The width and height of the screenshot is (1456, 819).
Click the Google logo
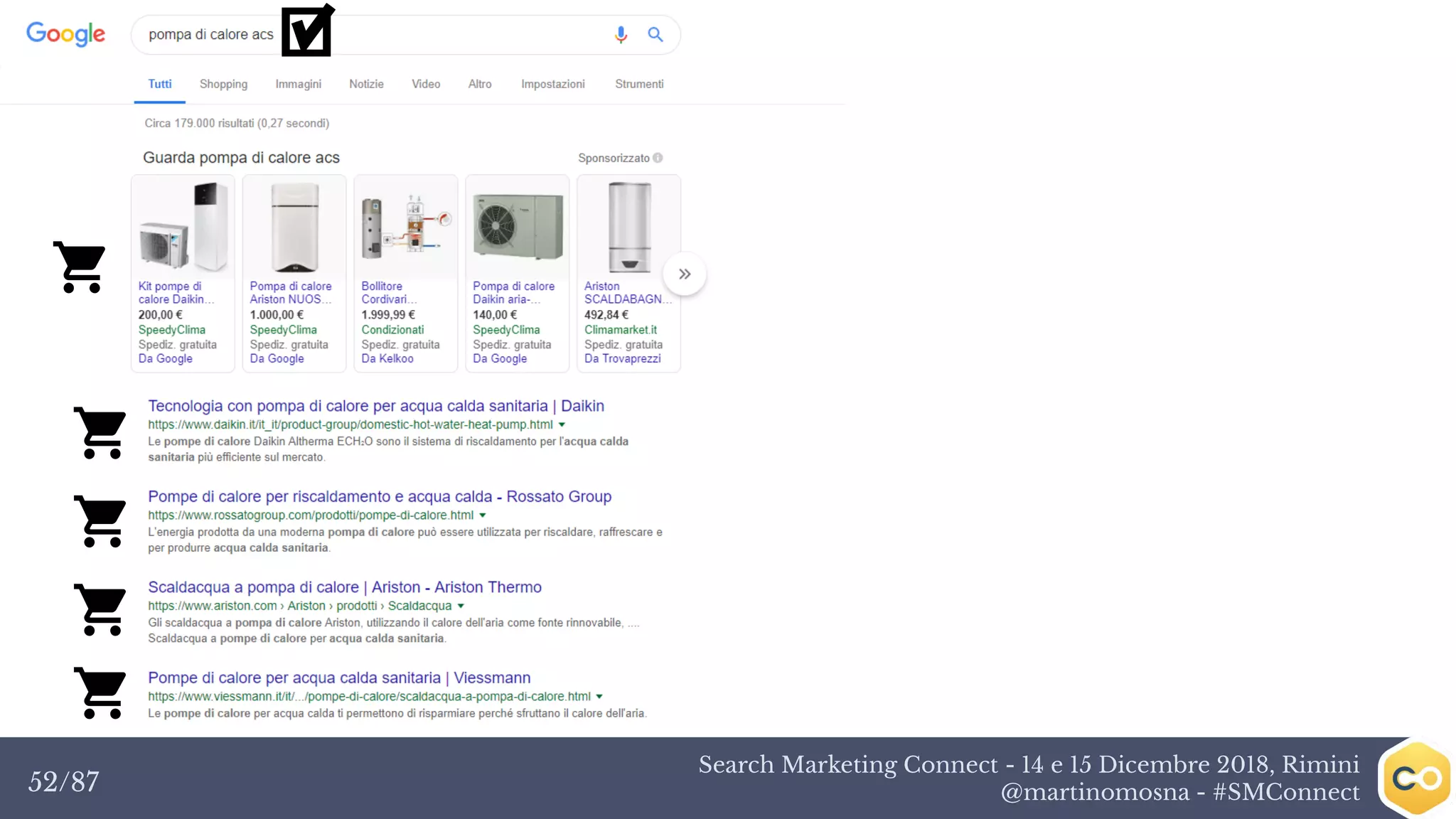pyautogui.click(x=65, y=33)
